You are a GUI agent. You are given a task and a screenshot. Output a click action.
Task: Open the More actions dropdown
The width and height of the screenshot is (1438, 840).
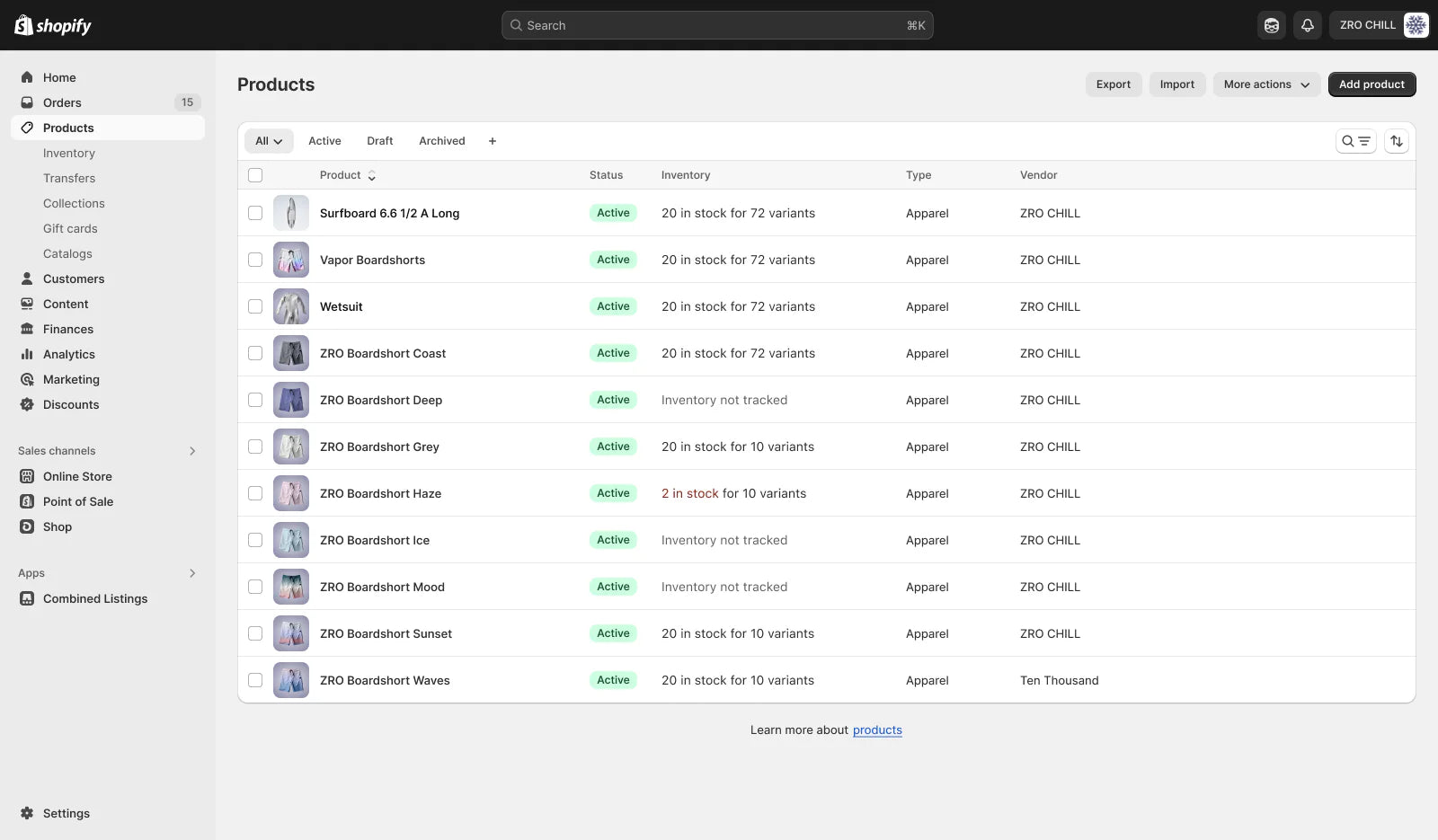(x=1266, y=84)
